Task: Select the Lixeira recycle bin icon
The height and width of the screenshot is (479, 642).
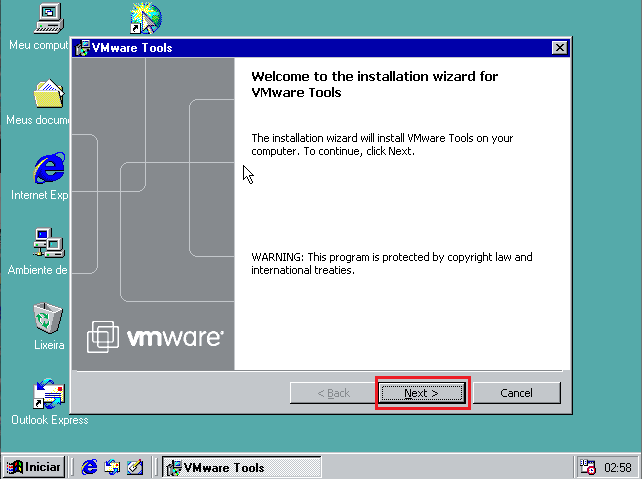Action: 48,318
